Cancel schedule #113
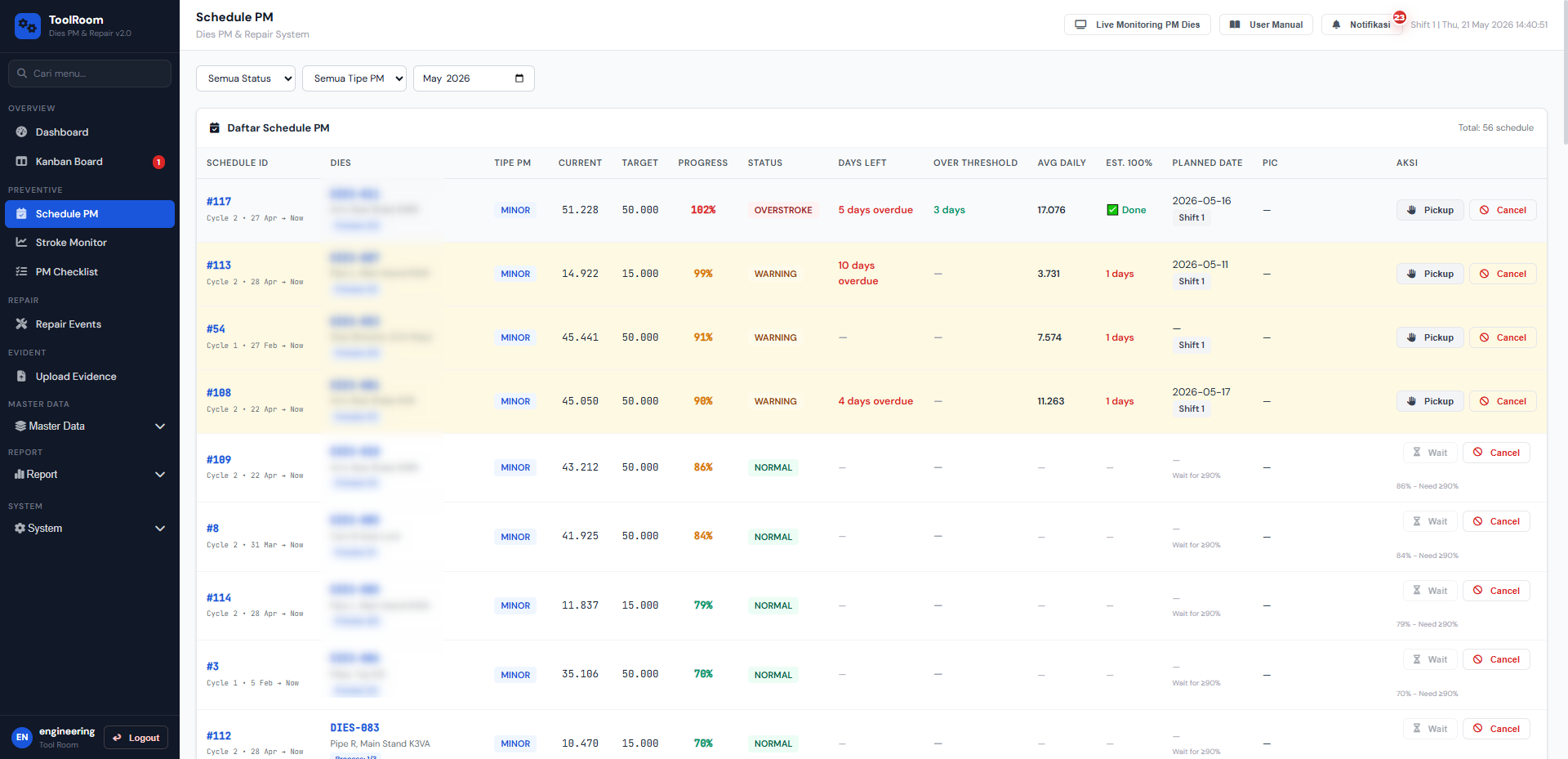 click(1503, 274)
